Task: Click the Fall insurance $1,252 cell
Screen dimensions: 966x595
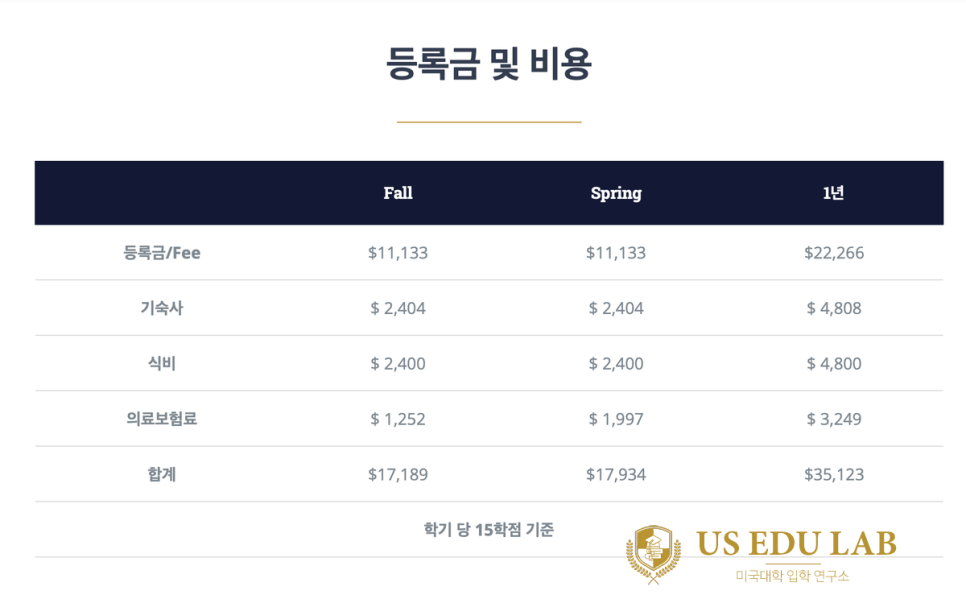Action: coord(398,419)
